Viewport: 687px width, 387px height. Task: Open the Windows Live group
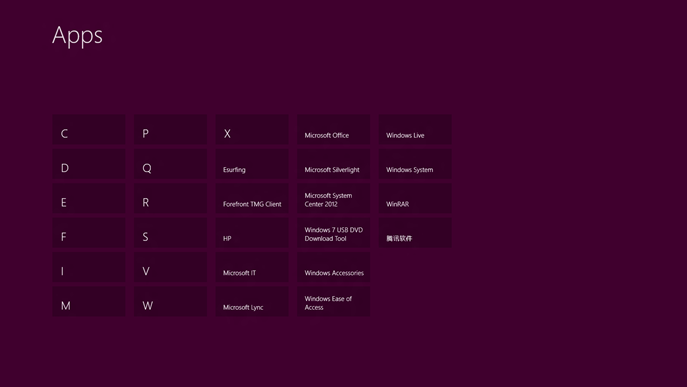415,130
